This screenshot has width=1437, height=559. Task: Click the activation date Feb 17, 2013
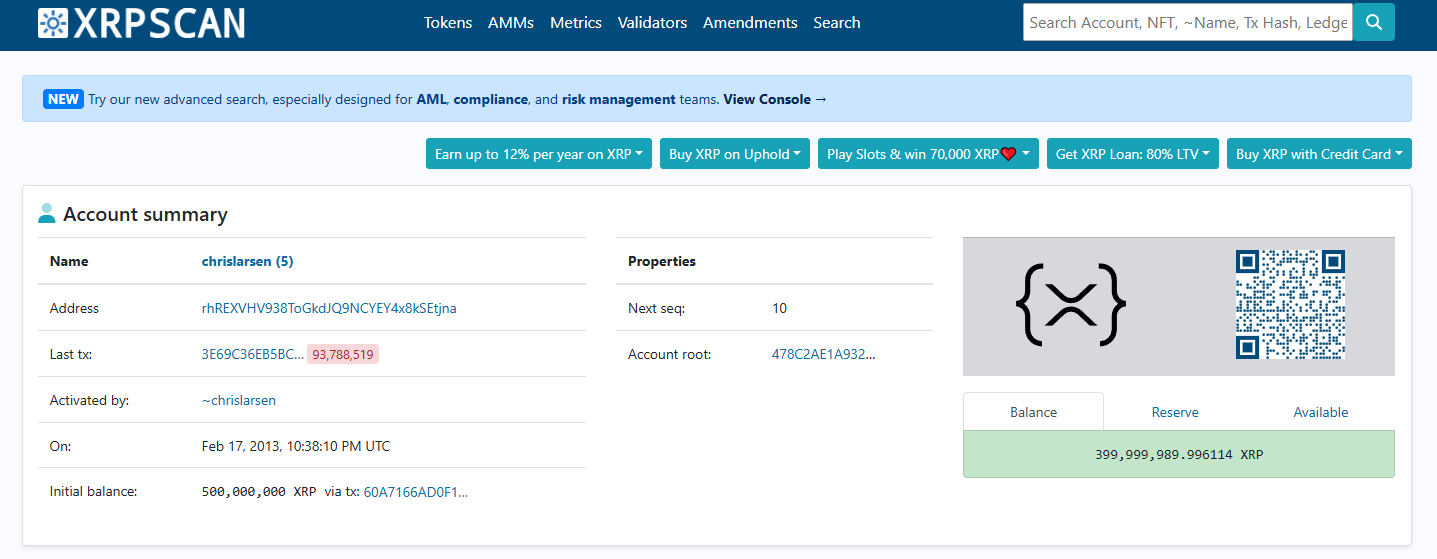click(x=296, y=446)
